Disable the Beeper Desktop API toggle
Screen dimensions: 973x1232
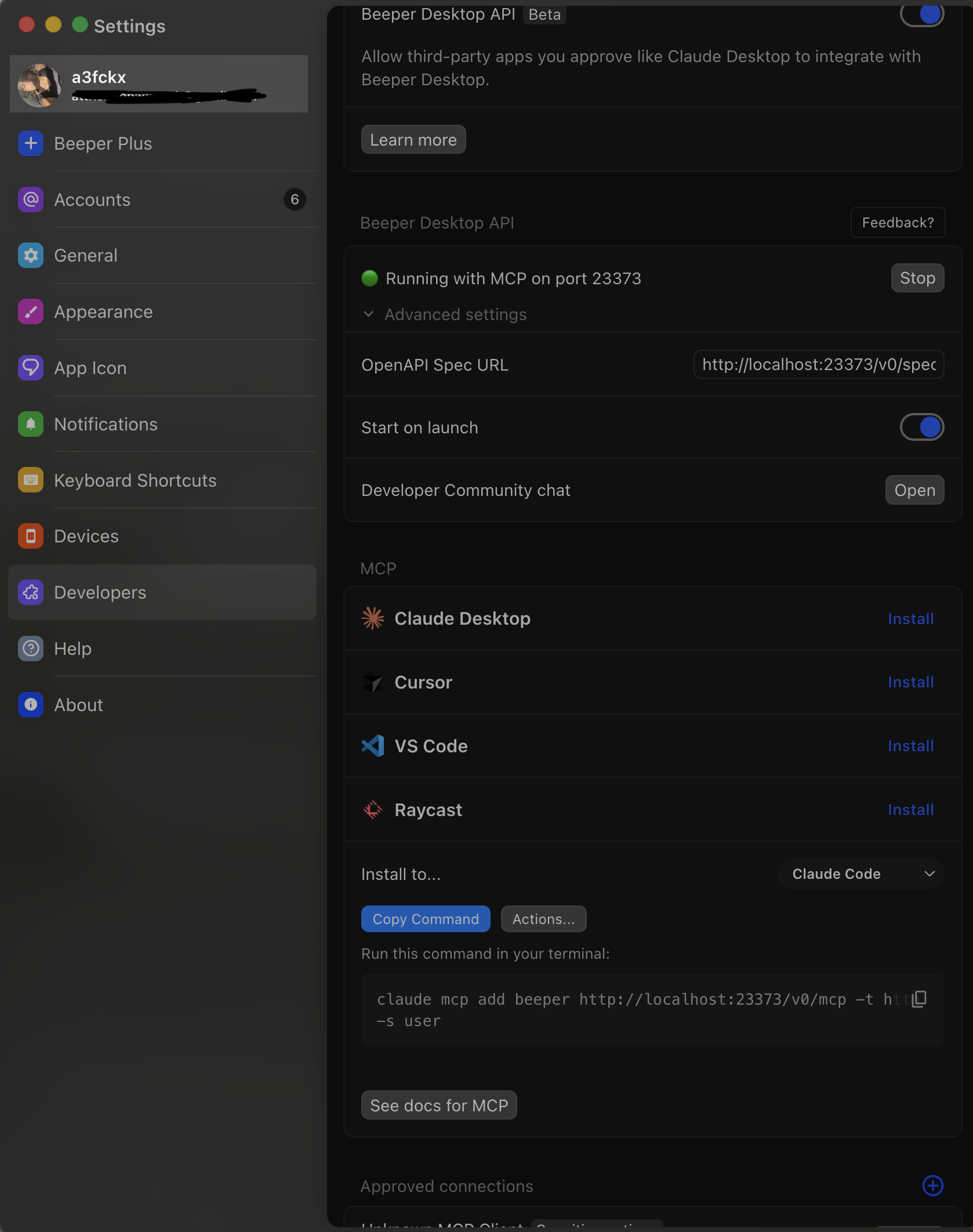coord(922,16)
